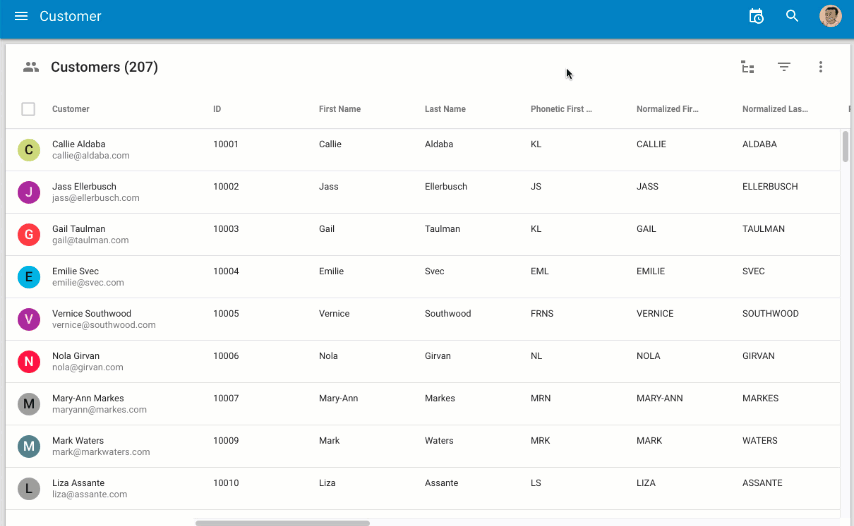The image size is (854, 526).
Task: Click normalized first name GAIL
Action: [x=646, y=229]
